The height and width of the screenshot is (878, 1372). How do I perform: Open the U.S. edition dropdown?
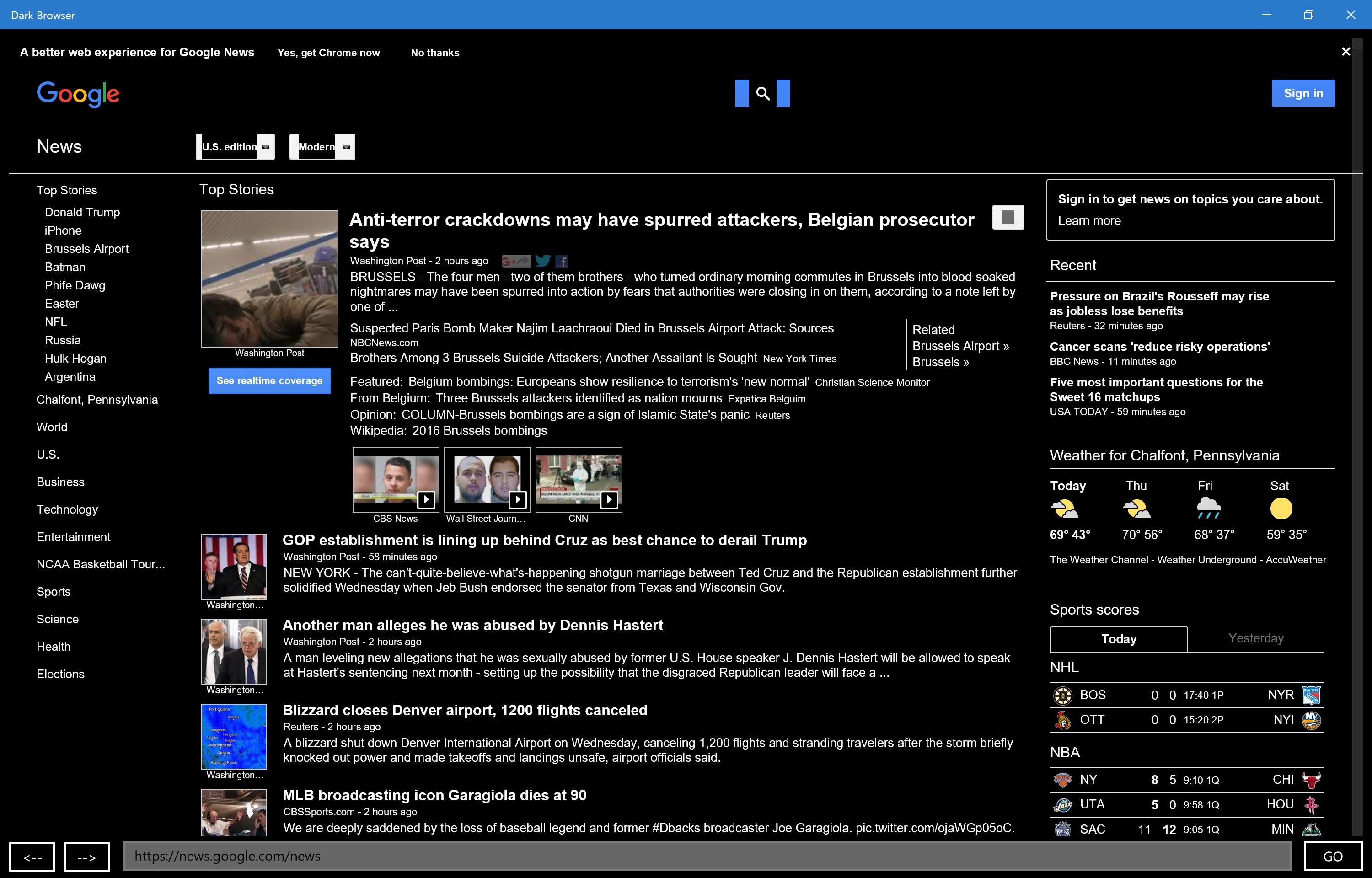point(235,147)
